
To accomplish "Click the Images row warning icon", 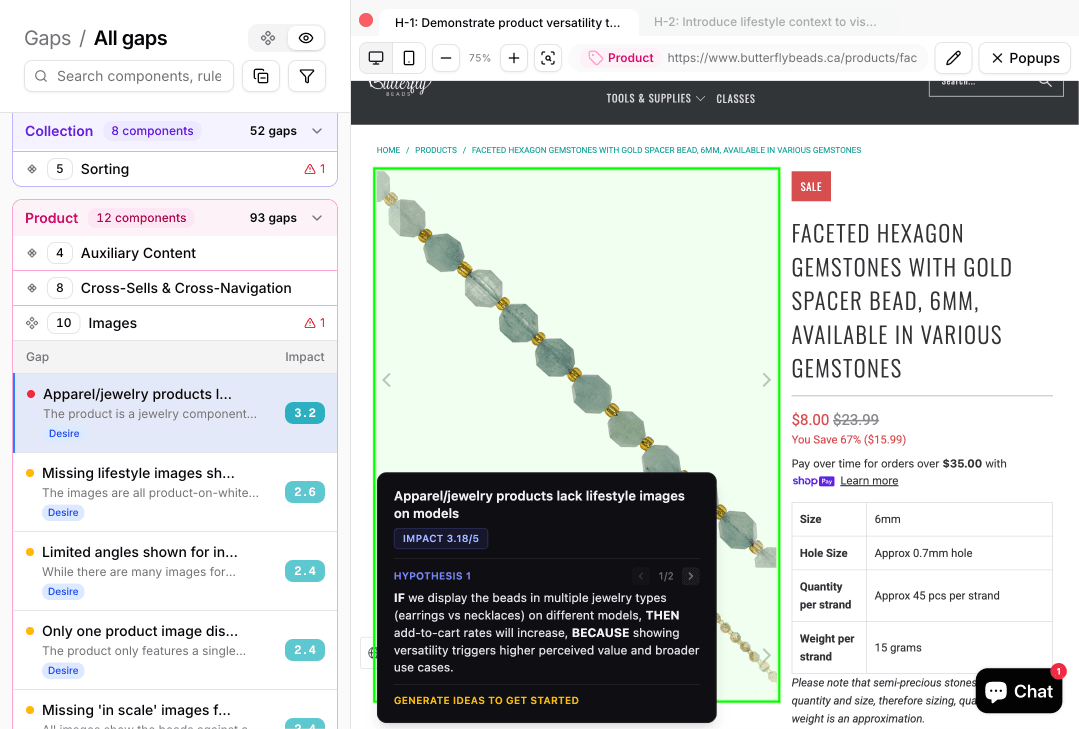I will (x=310, y=323).
